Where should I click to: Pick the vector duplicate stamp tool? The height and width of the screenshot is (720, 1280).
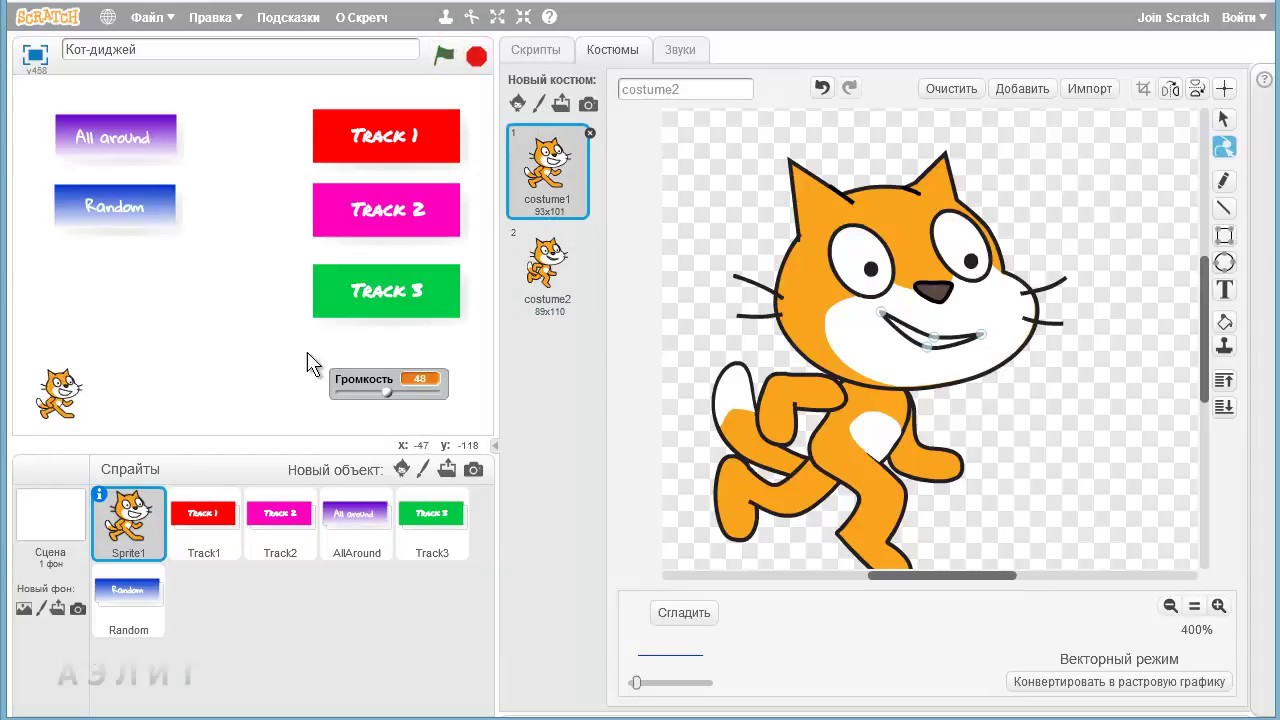1224,347
